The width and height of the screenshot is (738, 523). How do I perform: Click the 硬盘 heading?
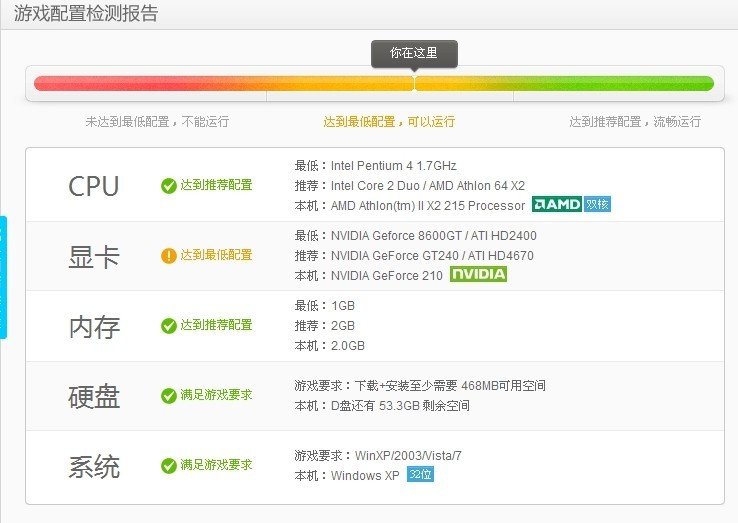[94, 397]
